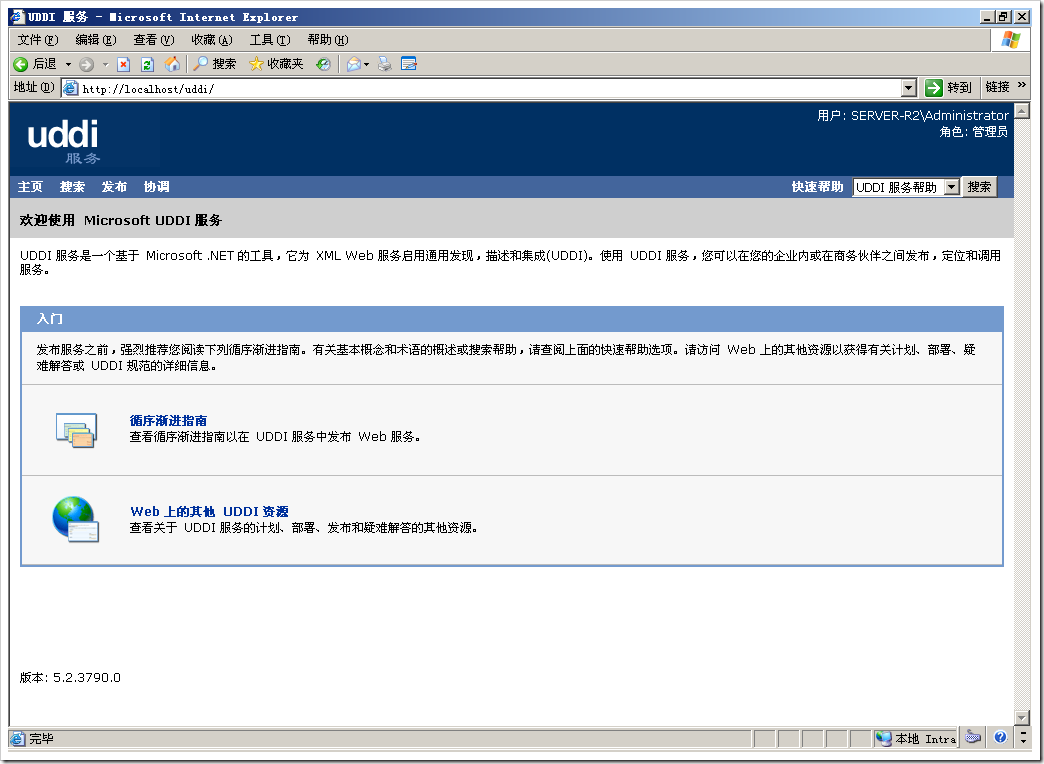
Task: Click 查看关于 UDDI 服务的计划 description text
Action: click(303, 528)
